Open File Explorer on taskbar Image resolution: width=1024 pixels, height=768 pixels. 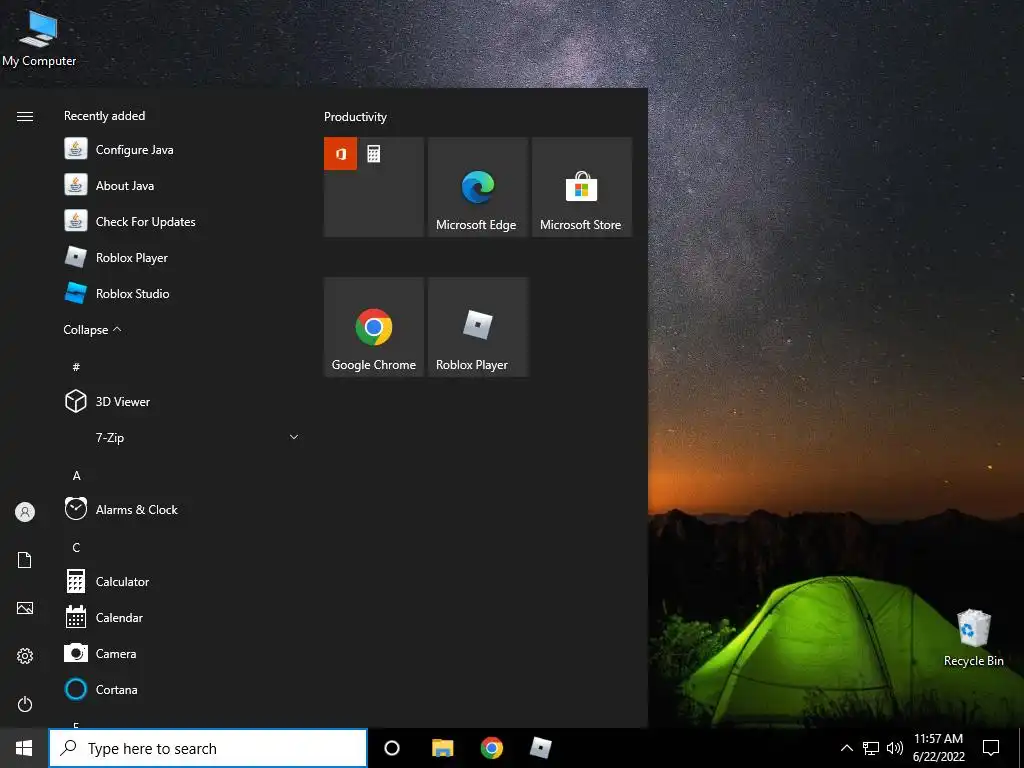[x=442, y=748]
